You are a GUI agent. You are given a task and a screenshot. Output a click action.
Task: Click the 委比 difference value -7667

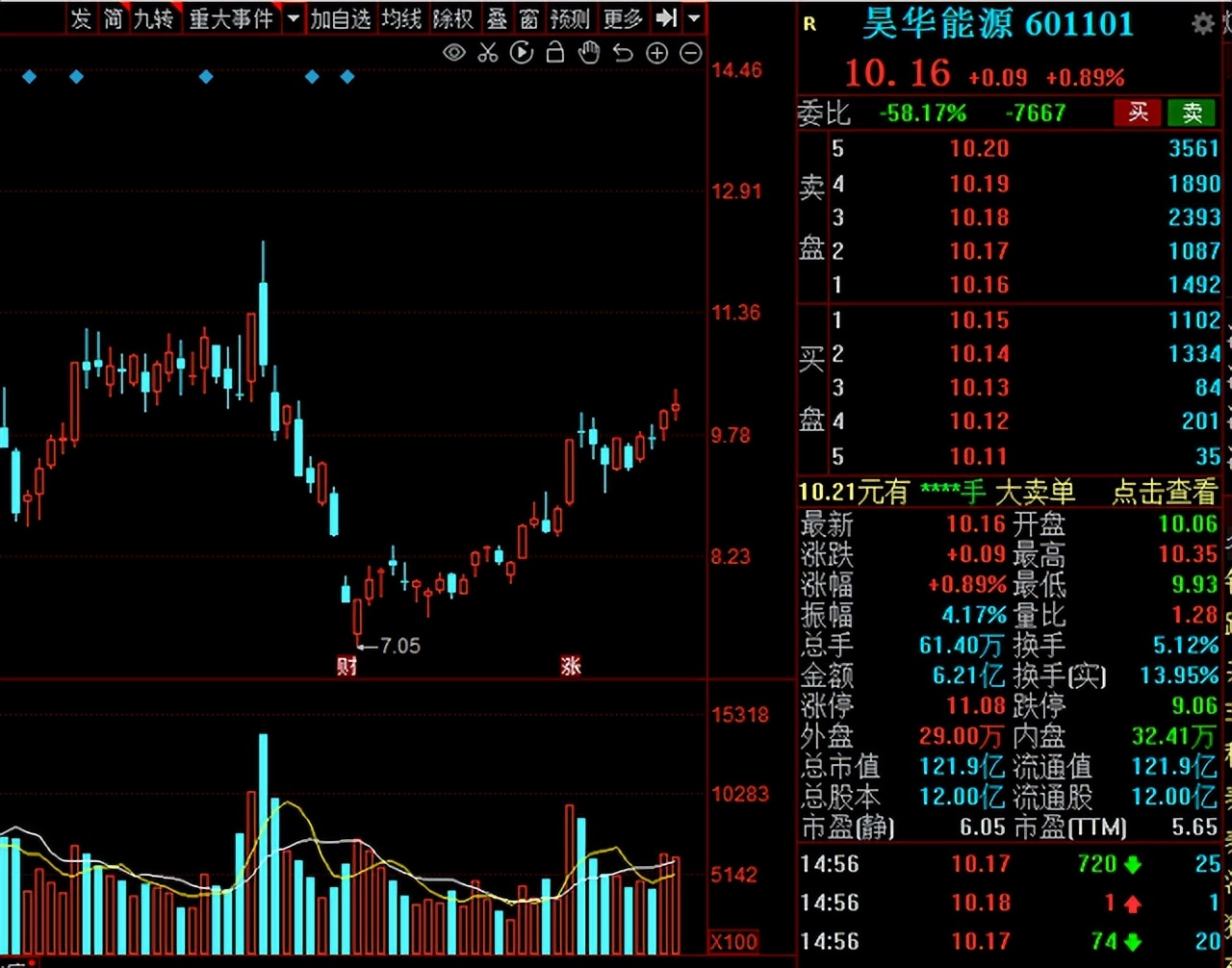pyautogui.click(x=1036, y=113)
